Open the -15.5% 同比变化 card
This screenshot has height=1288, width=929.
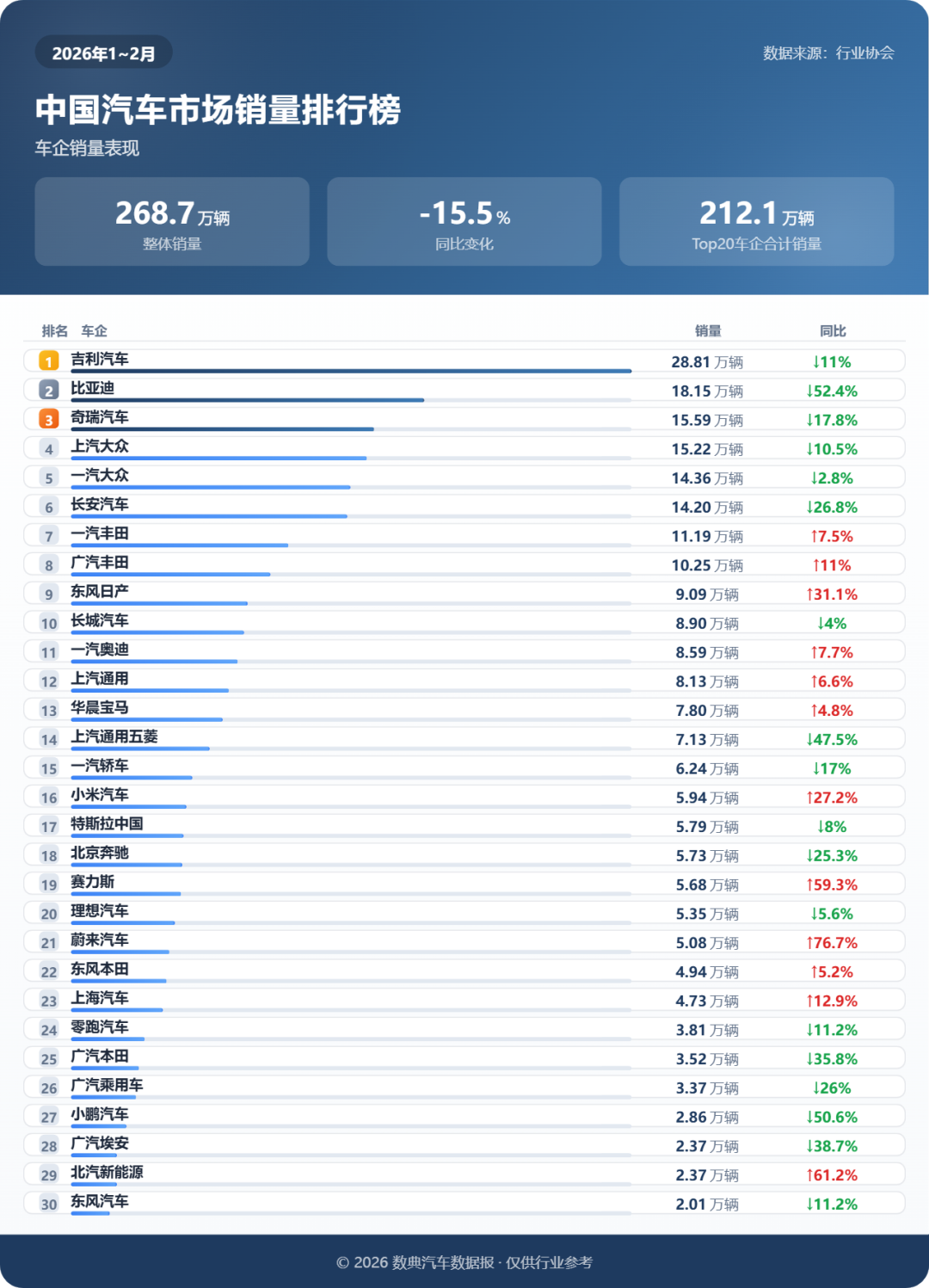[x=464, y=222]
